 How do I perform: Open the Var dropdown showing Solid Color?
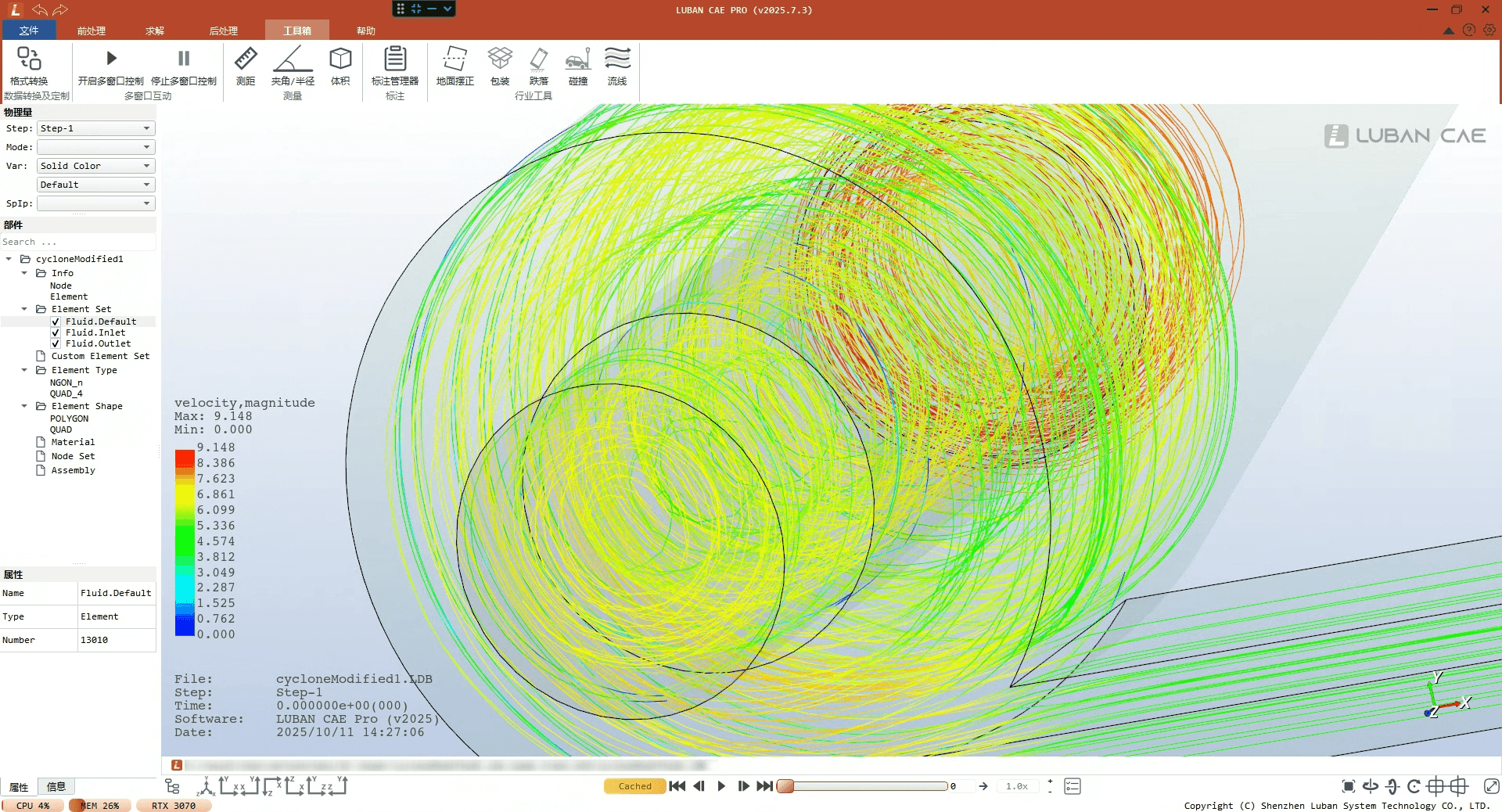click(95, 166)
